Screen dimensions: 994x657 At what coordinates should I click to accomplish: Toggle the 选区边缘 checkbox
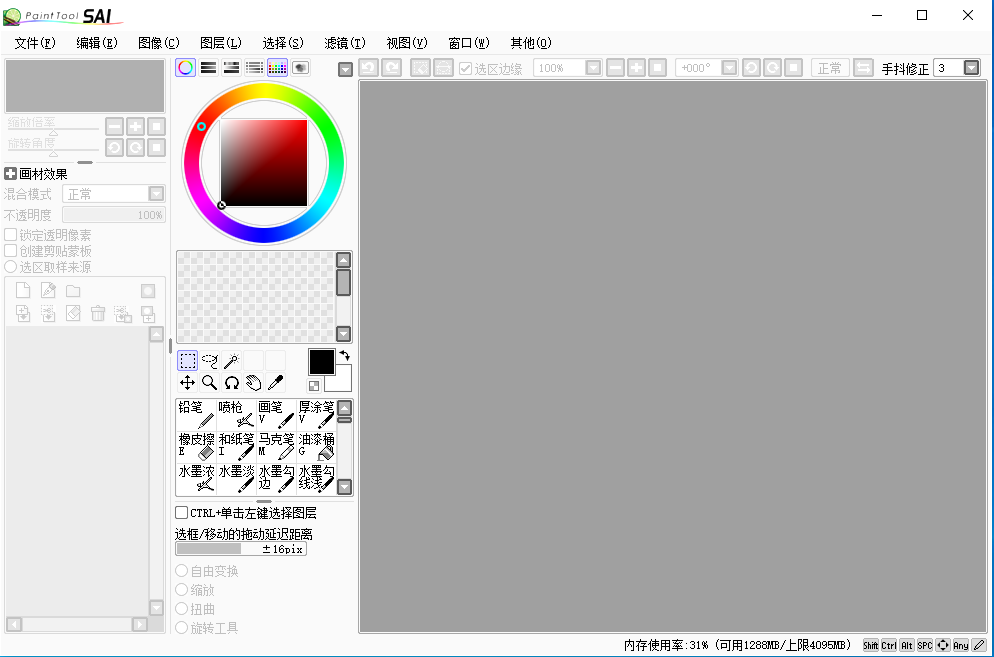(x=466, y=68)
